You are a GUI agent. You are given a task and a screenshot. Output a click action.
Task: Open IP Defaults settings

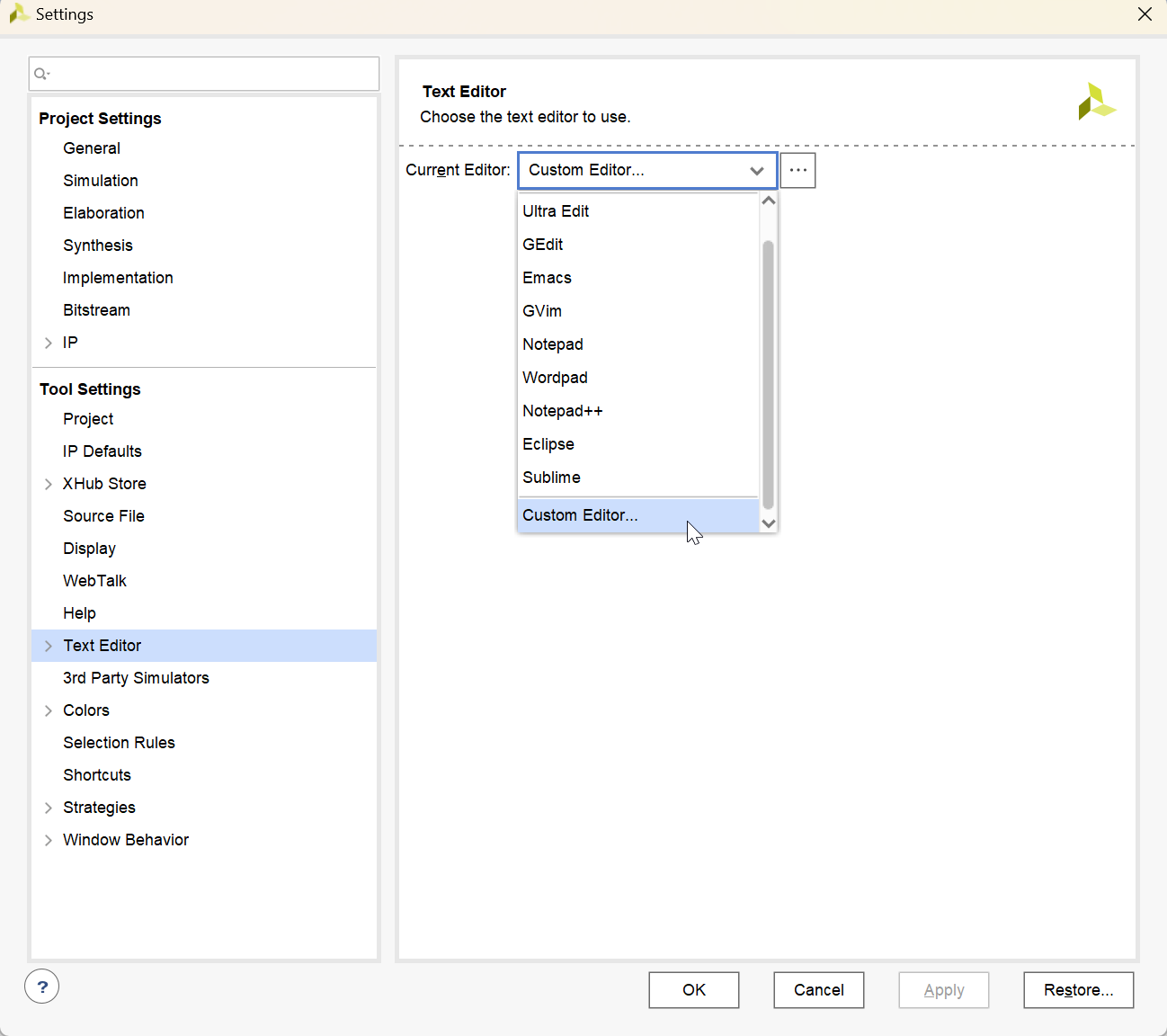[102, 451]
